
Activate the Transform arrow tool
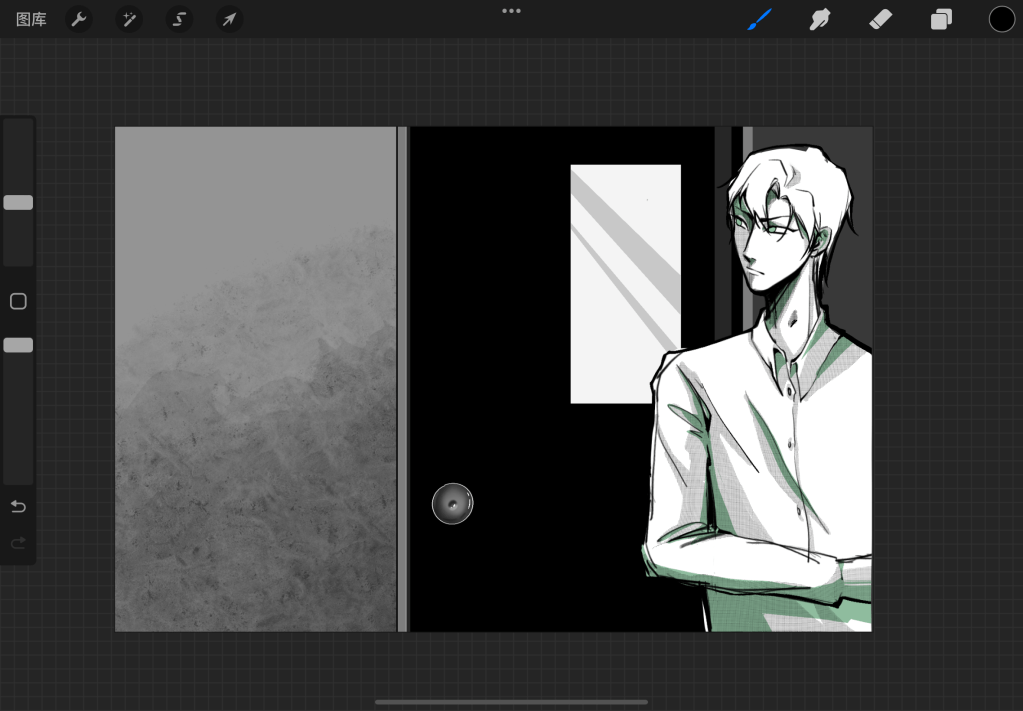tap(229, 19)
